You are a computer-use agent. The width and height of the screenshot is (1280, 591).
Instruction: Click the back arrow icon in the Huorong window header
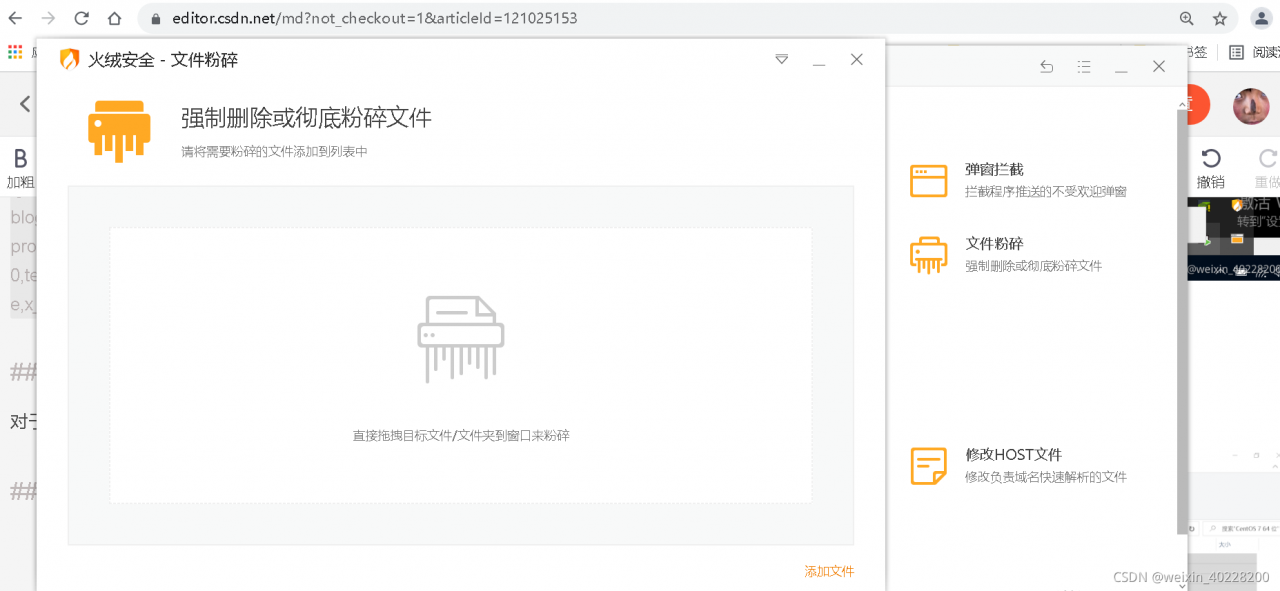[x=1046, y=66]
